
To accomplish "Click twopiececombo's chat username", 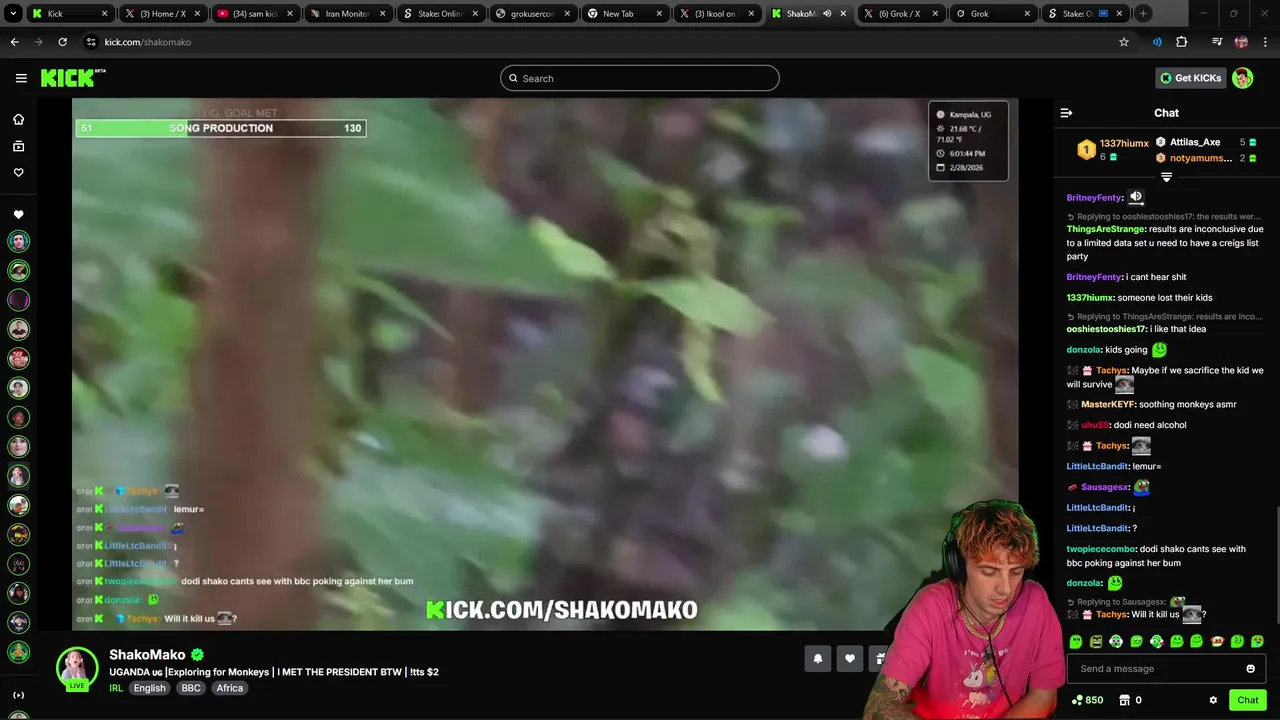I will click(1101, 549).
